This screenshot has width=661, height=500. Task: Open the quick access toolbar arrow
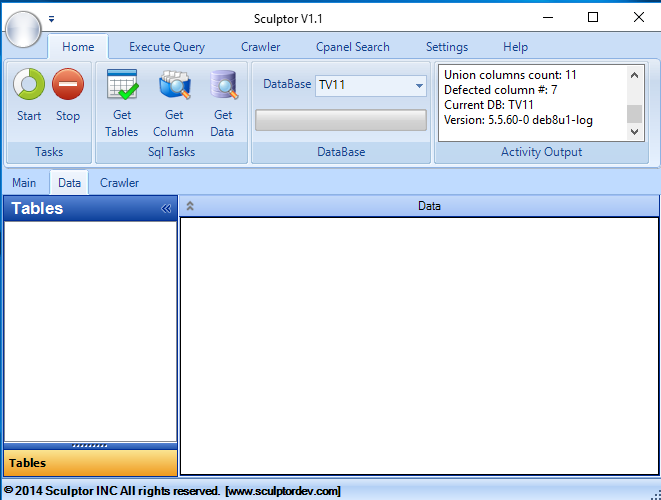tap(52, 18)
